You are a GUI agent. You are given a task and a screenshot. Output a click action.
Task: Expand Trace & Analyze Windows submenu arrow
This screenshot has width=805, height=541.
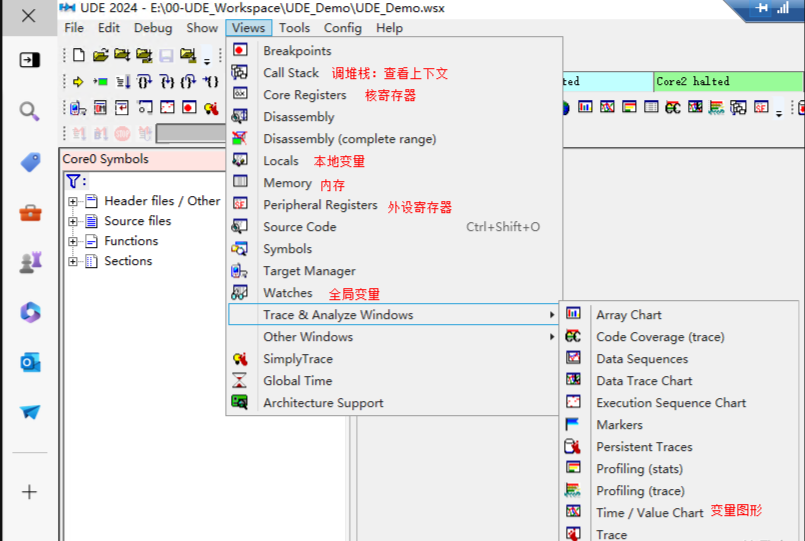click(x=552, y=315)
